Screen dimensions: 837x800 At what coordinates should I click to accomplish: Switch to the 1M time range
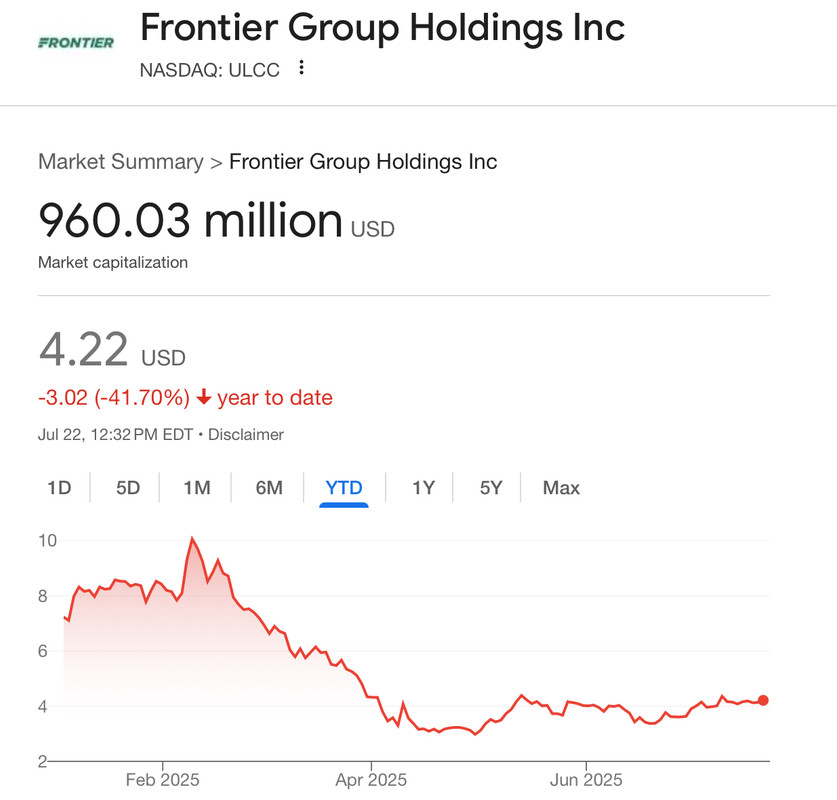point(196,488)
